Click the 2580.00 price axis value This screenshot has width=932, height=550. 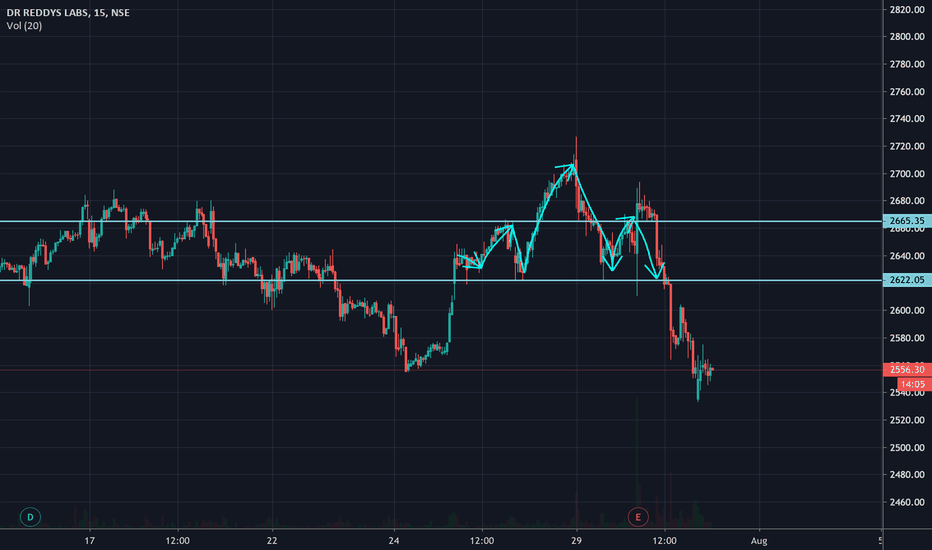click(x=907, y=338)
